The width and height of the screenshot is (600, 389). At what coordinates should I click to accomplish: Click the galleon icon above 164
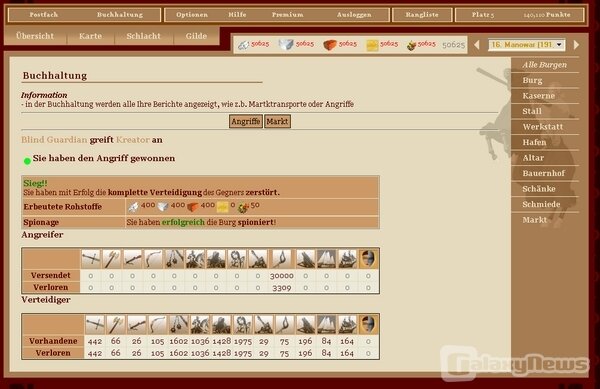[x=347, y=325]
